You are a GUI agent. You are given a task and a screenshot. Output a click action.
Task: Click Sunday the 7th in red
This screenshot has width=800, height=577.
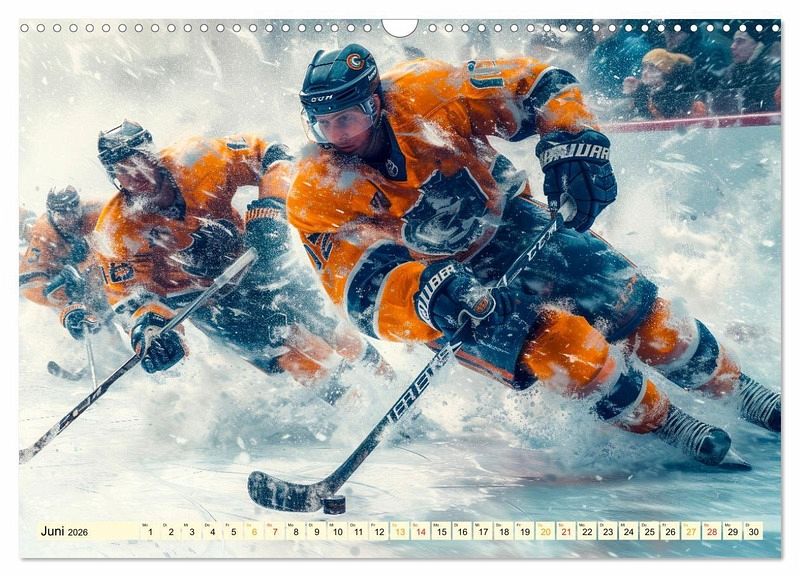(x=275, y=531)
